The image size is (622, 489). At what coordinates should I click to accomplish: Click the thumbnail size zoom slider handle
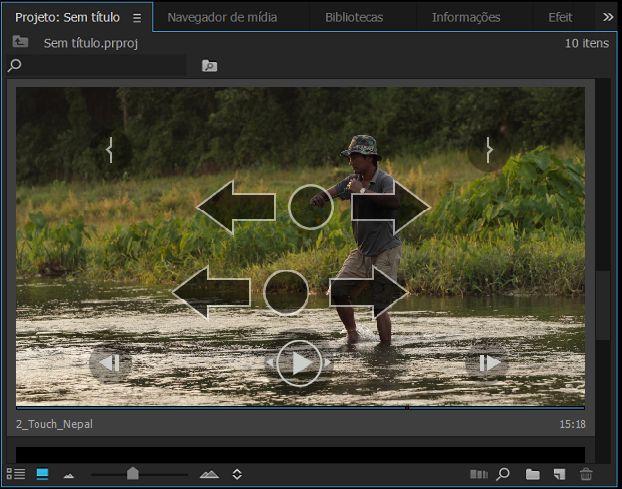pyautogui.click(x=132, y=474)
